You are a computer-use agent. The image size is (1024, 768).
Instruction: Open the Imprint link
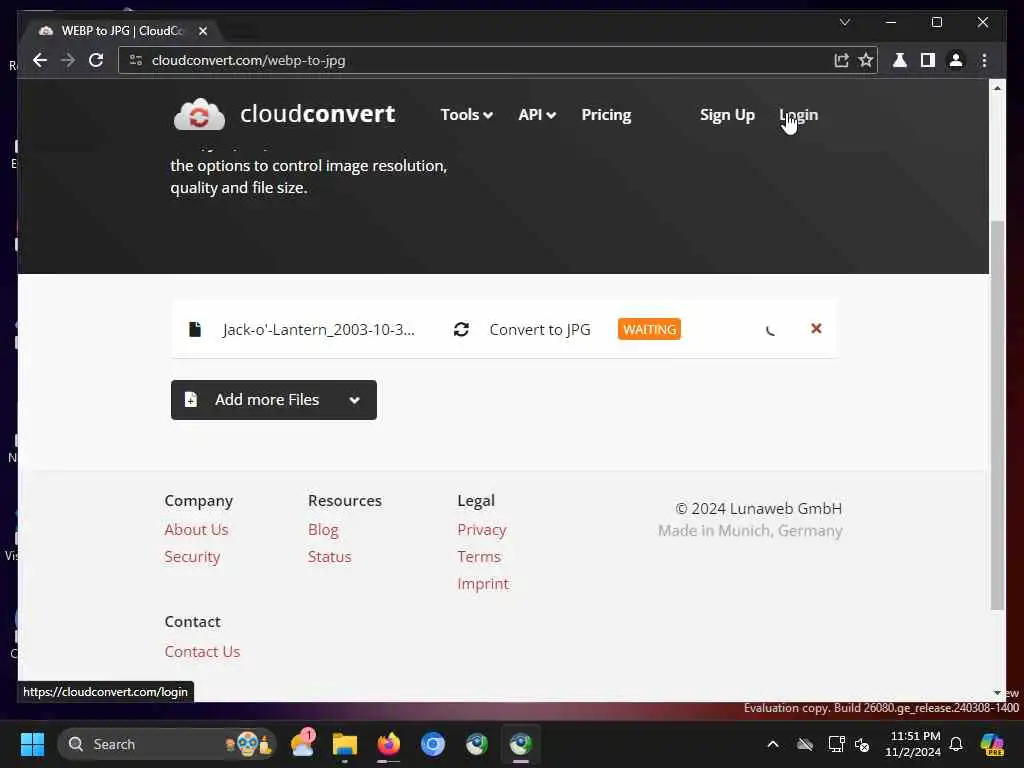483,584
